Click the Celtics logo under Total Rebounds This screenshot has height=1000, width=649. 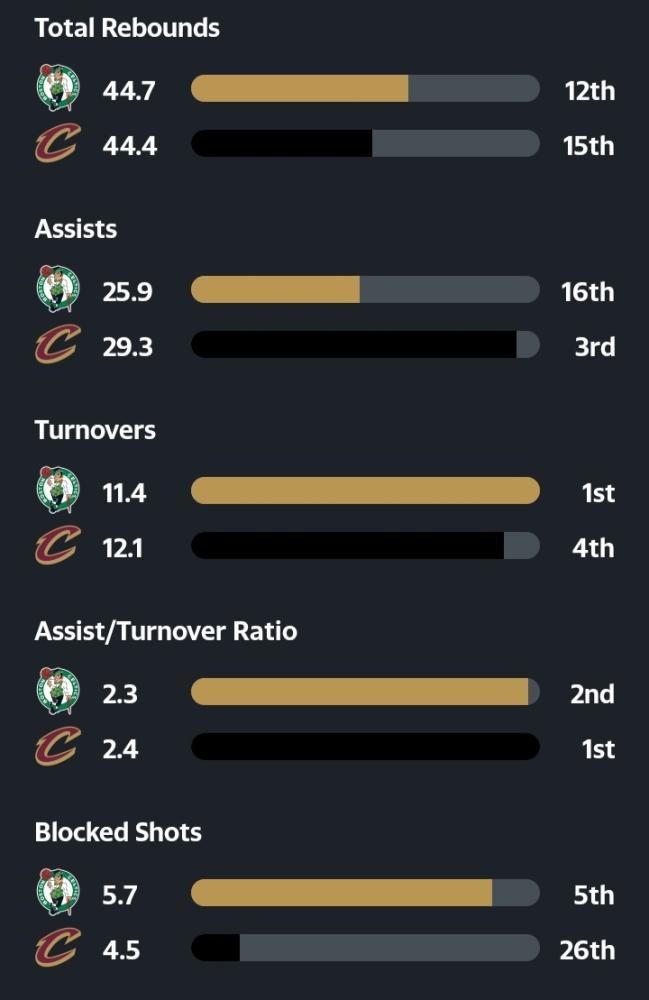(58, 88)
